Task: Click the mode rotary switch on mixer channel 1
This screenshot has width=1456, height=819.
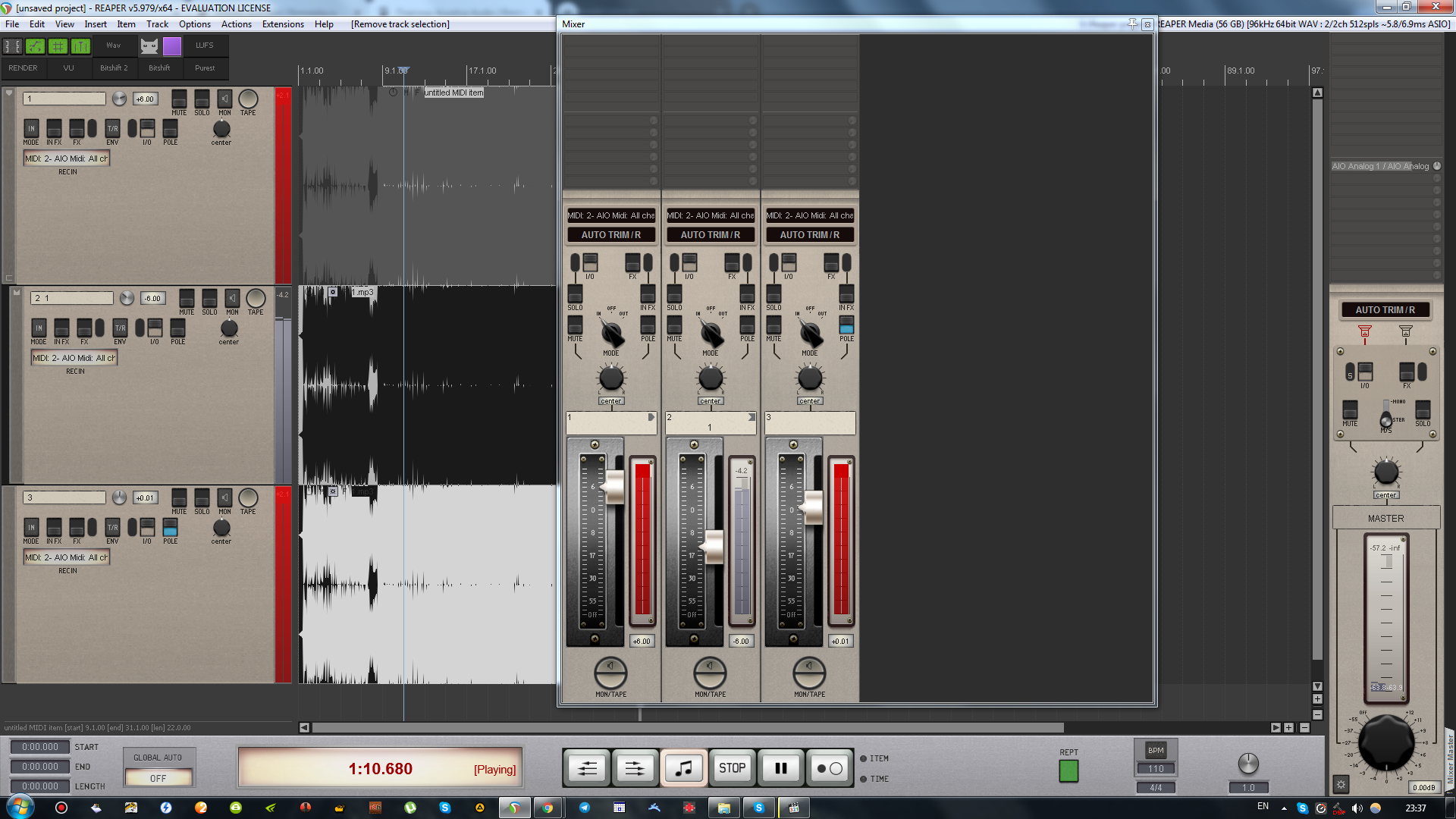Action: 611,332
